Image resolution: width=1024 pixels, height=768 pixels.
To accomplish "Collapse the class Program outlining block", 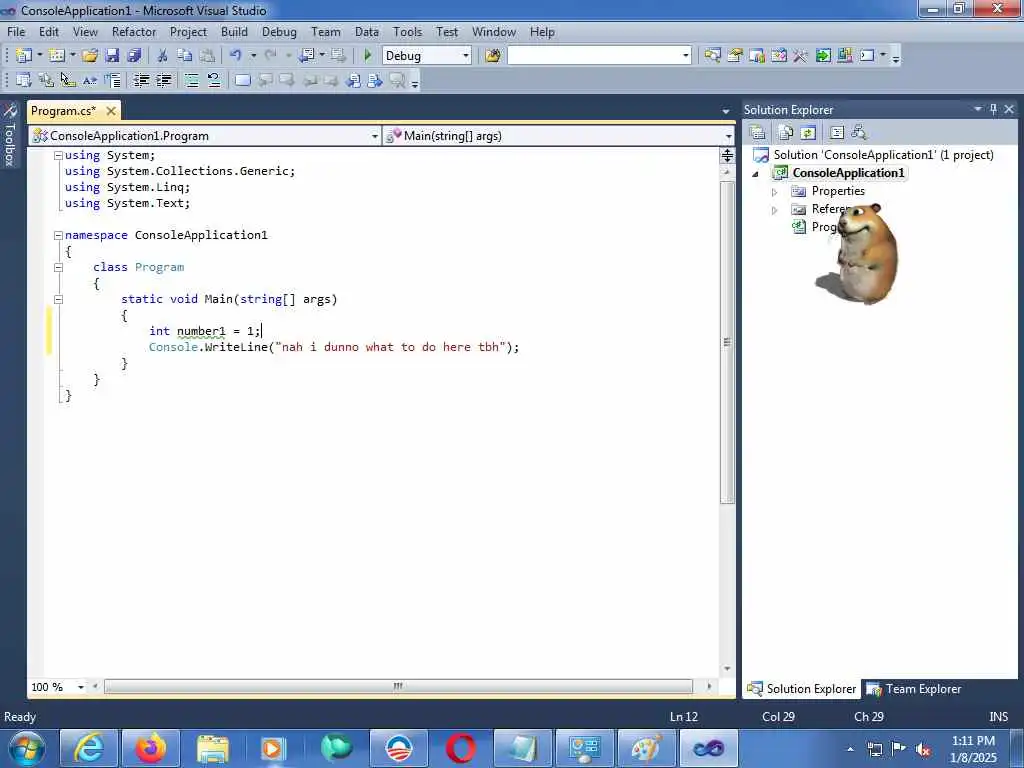I will 58,267.
